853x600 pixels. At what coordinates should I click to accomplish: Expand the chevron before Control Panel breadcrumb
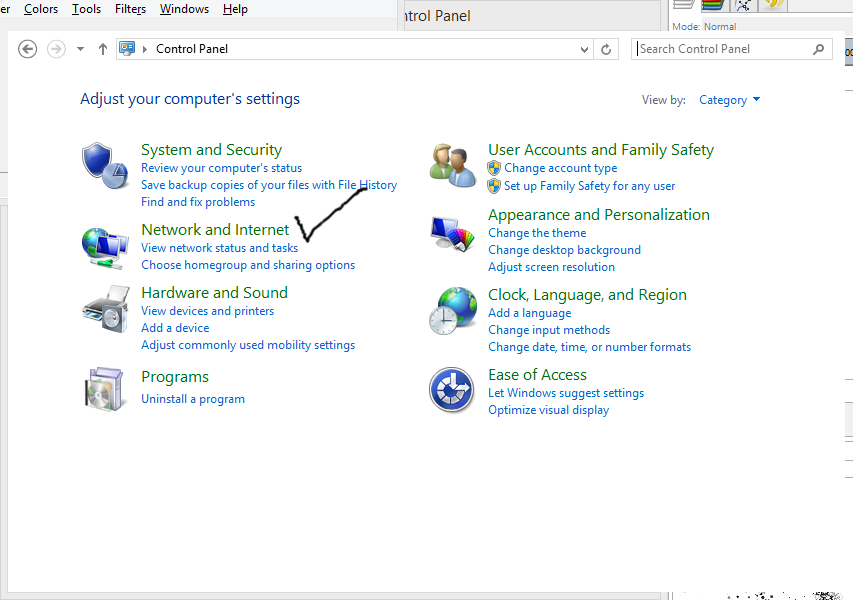point(145,49)
